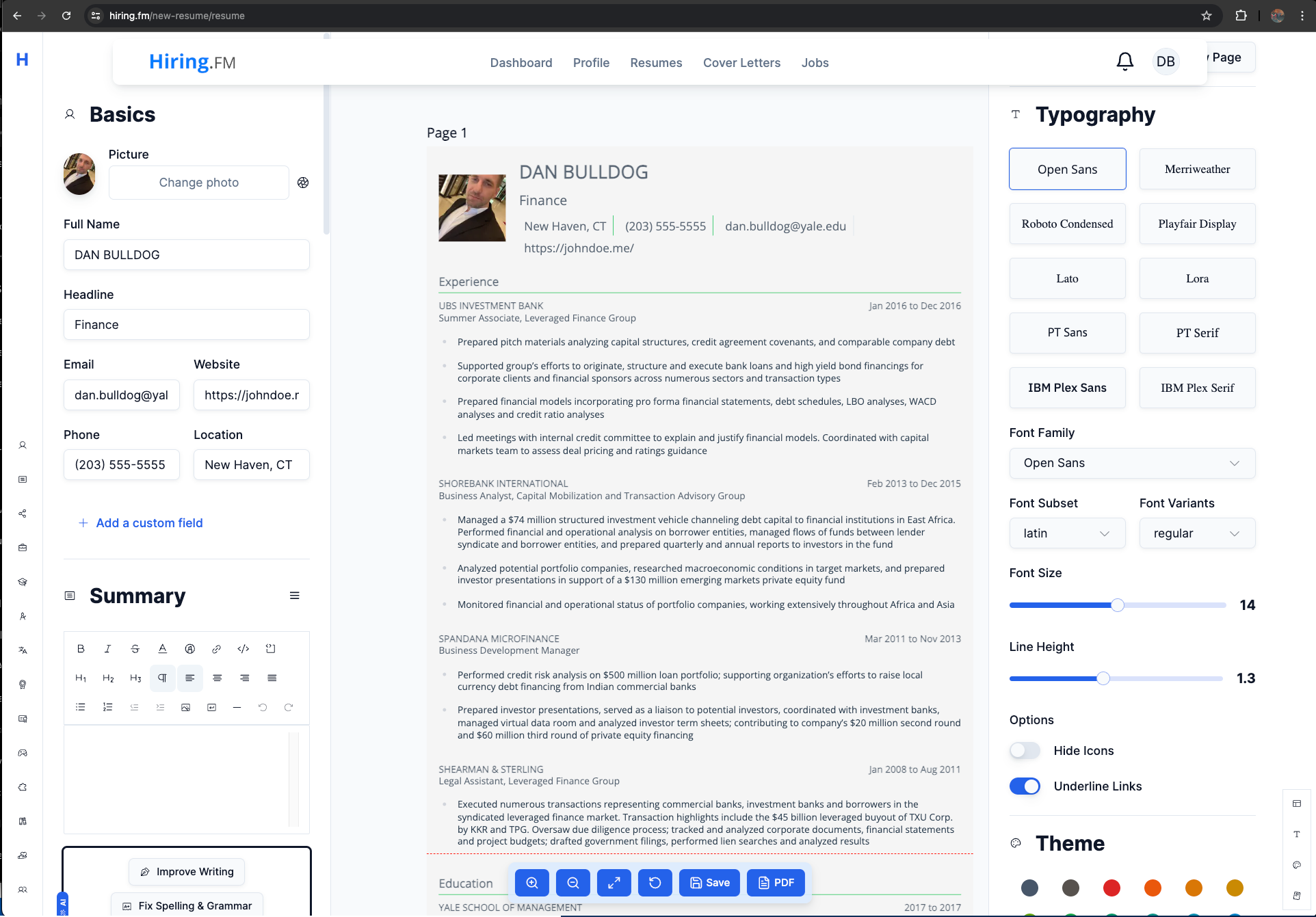Insert an image in Summary editor

pyautogui.click(x=185, y=708)
